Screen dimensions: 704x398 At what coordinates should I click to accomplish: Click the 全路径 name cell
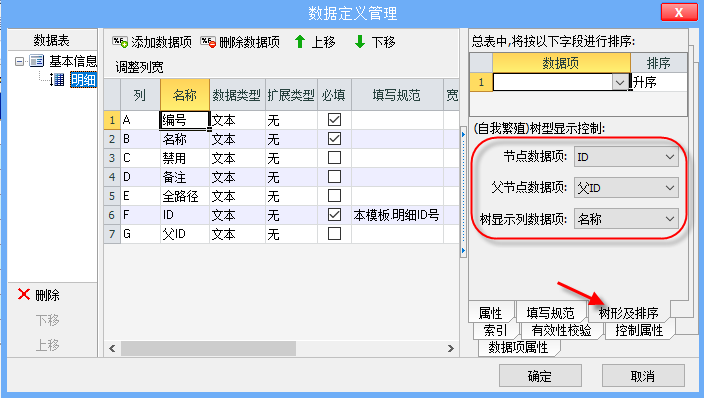[x=185, y=196]
